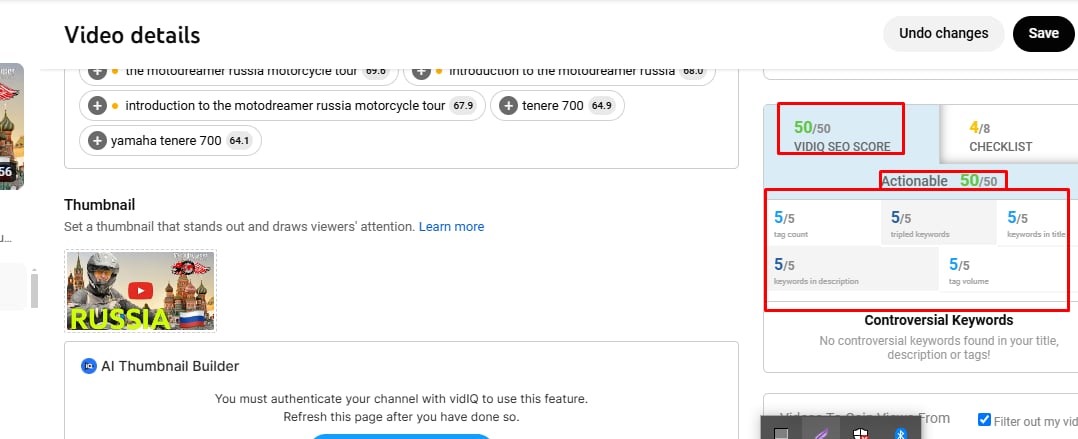Click plus icon on tag scored 67.9
The image size is (1078, 439).
(x=97, y=105)
